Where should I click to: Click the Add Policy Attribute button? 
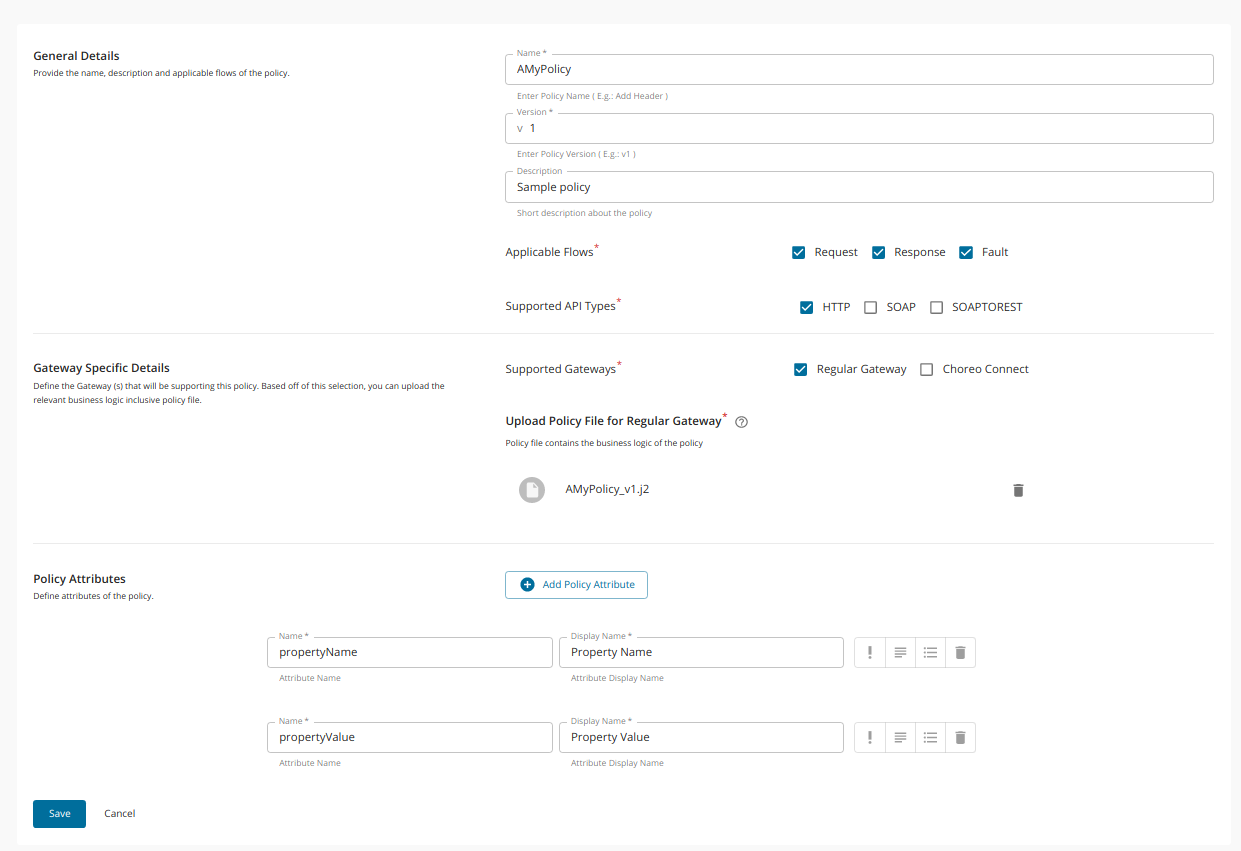[576, 584]
